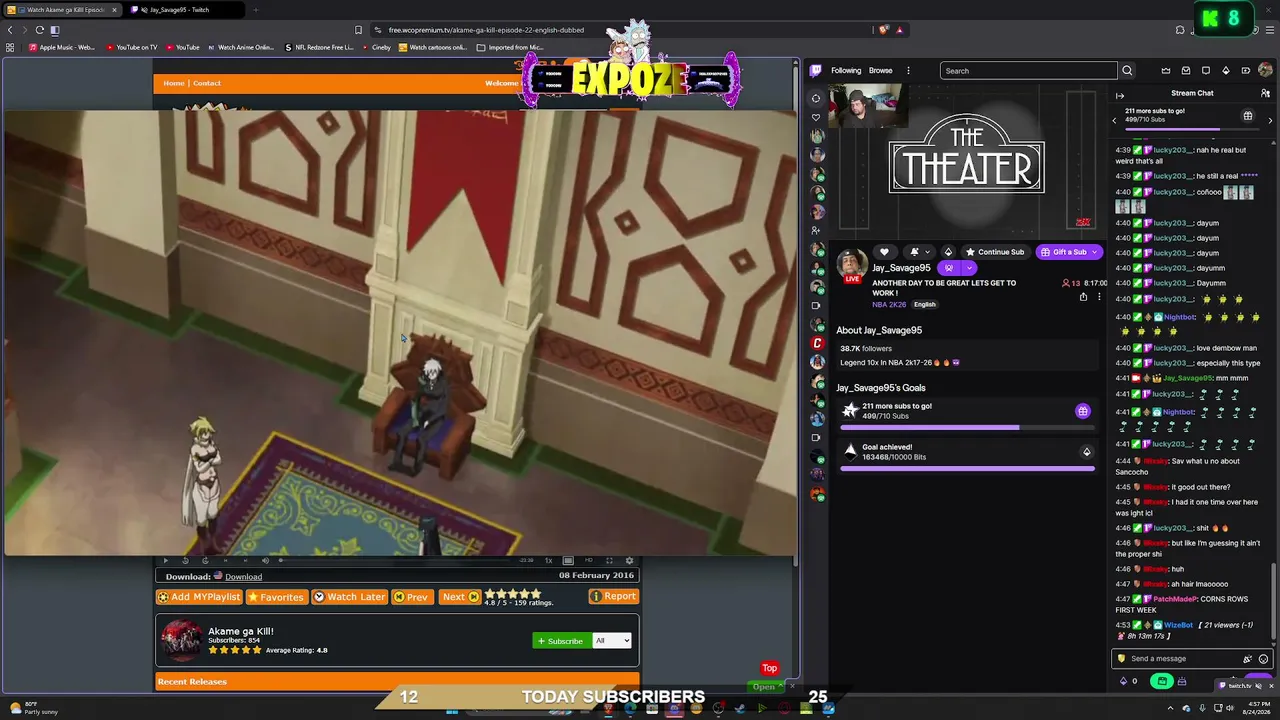The image size is (1280, 720).
Task: Click the Twitch search input field
Action: (x=1028, y=71)
